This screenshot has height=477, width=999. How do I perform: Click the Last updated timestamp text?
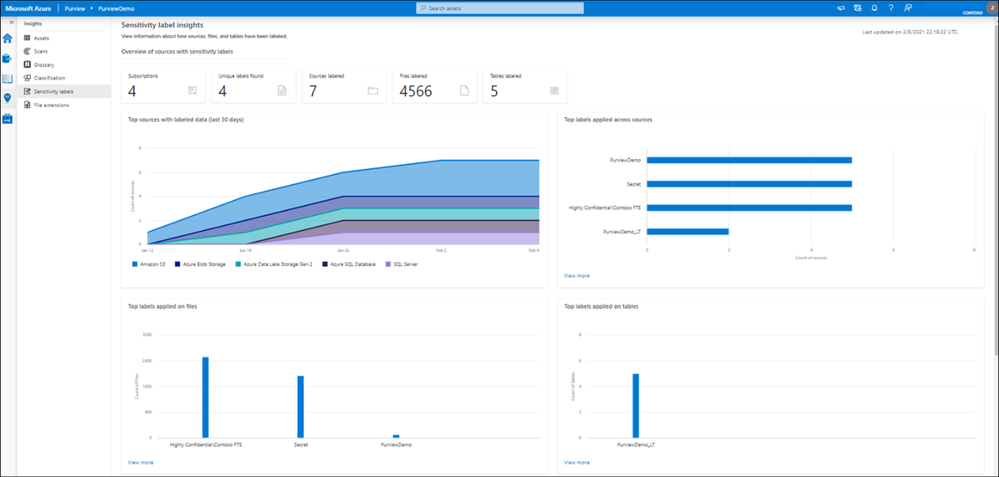tap(909, 31)
